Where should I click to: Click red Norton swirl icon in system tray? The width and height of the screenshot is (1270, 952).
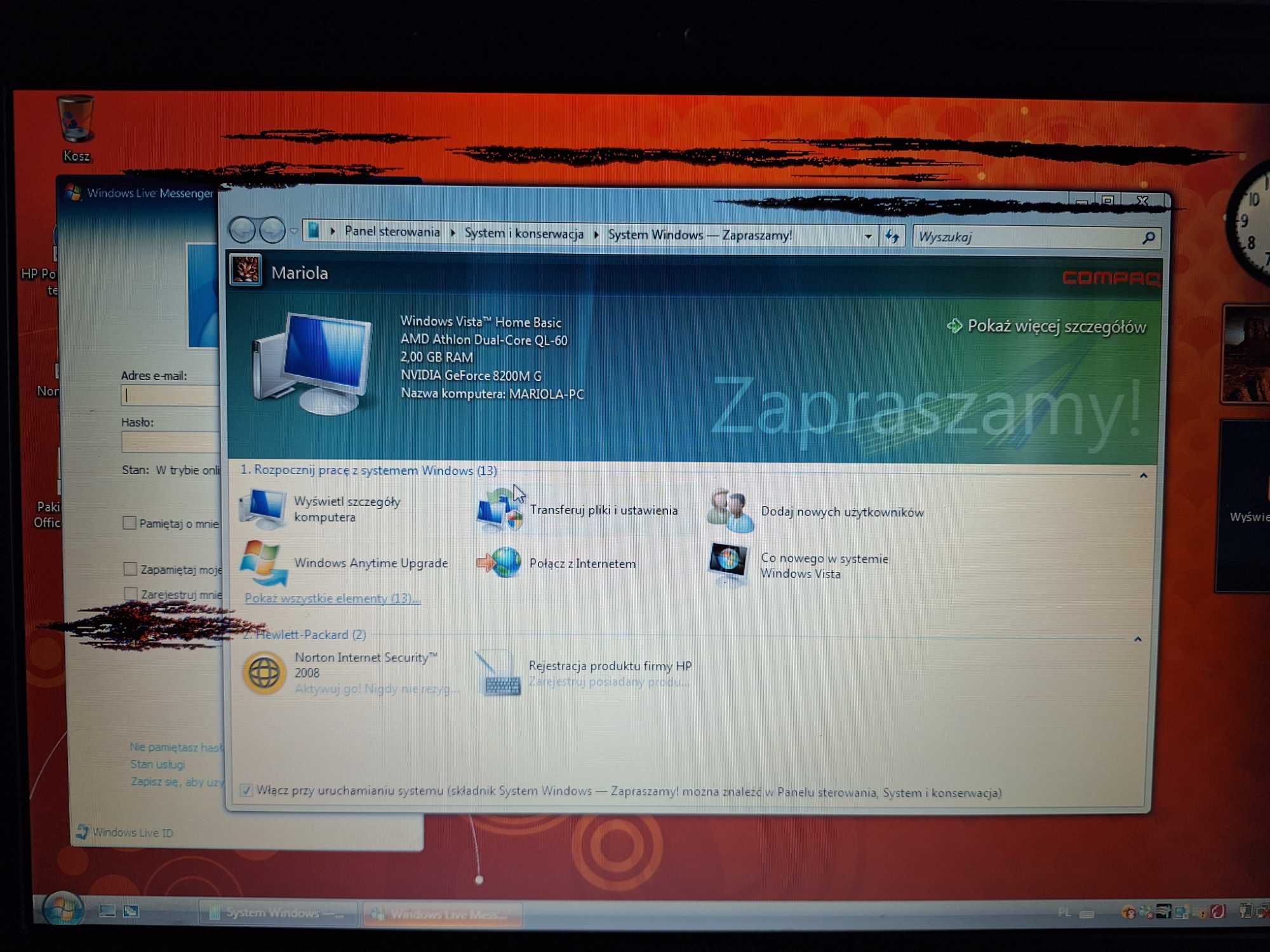point(1217,912)
